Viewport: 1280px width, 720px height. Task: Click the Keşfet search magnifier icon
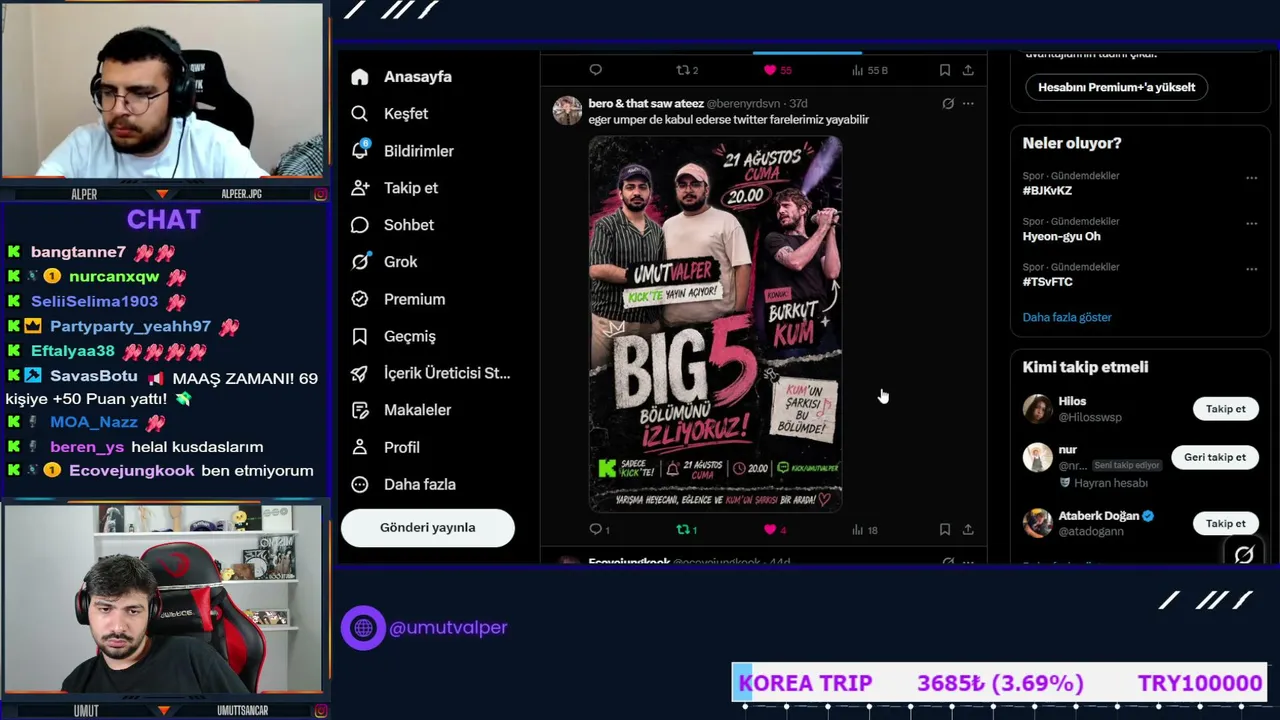tap(360, 114)
